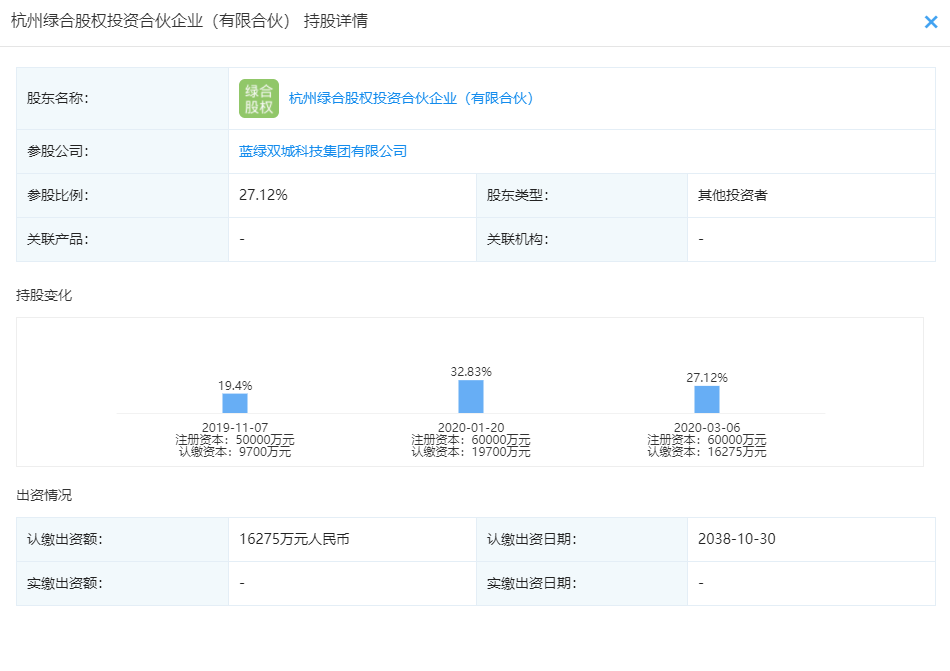Close the 持股详情 dialog
The image size is (950, 671).
coord(931,22)
